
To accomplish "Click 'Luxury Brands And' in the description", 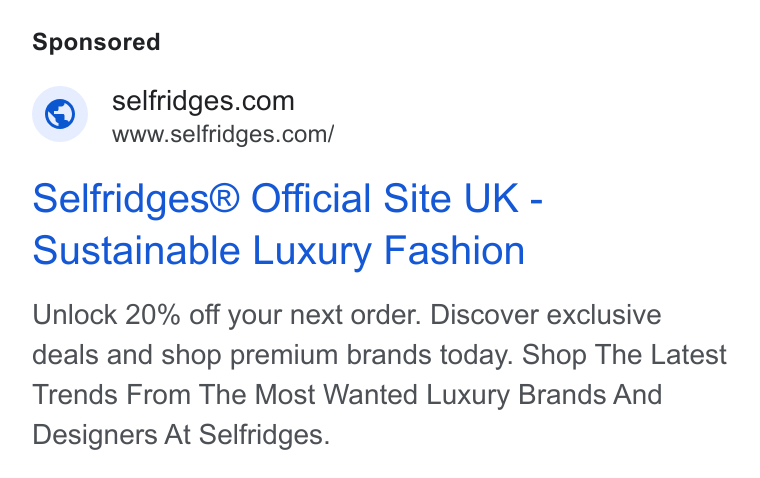I will 544,394.
